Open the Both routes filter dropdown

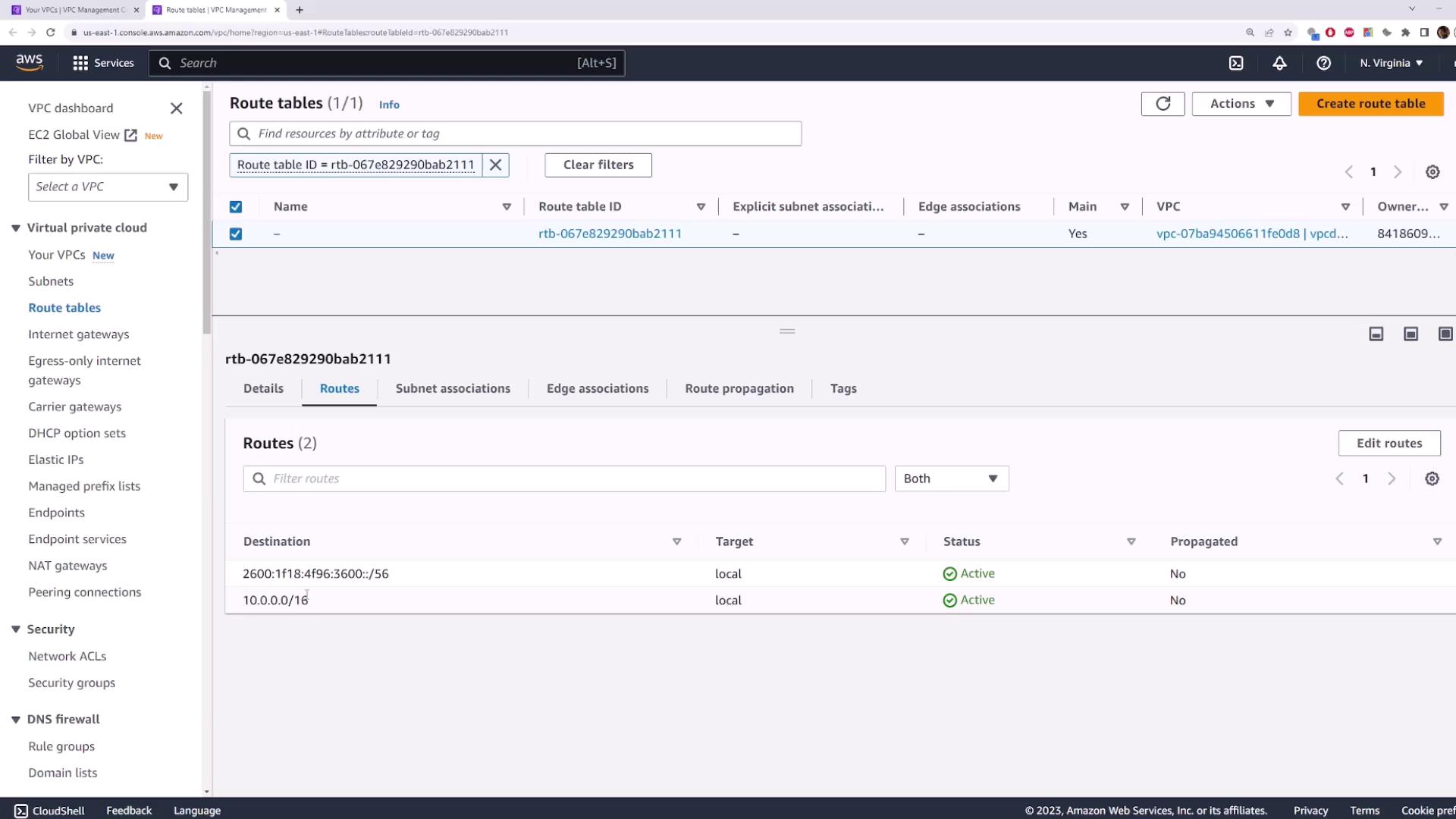point(951,479)
